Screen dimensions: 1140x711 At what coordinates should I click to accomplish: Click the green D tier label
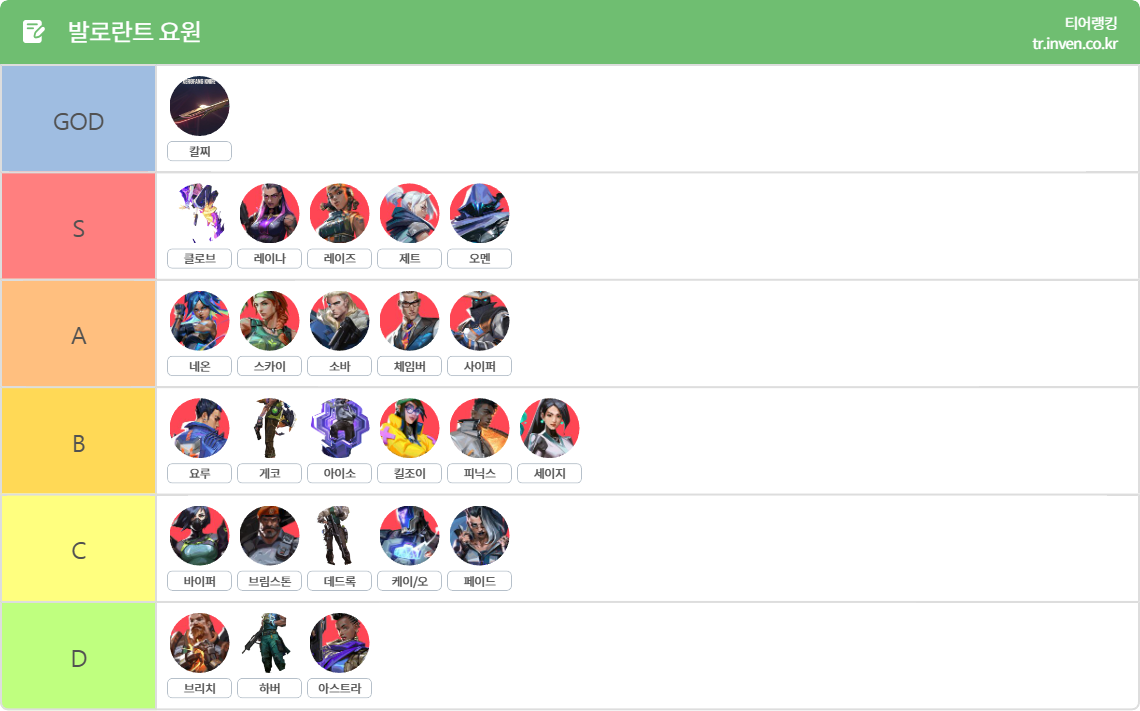(x=79, y=656)
